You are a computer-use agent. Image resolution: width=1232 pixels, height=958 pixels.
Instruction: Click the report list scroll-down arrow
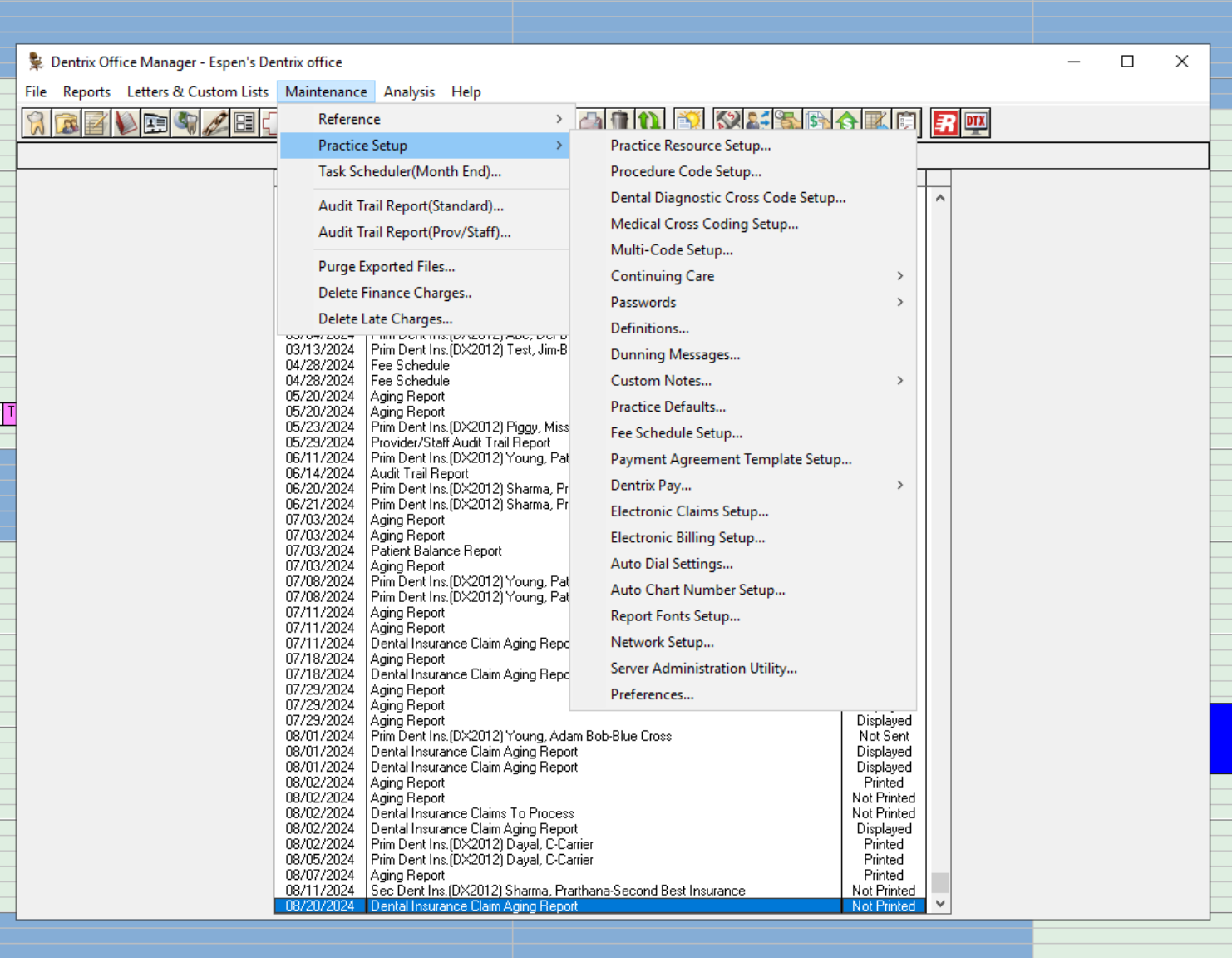(x=939, y=904)
